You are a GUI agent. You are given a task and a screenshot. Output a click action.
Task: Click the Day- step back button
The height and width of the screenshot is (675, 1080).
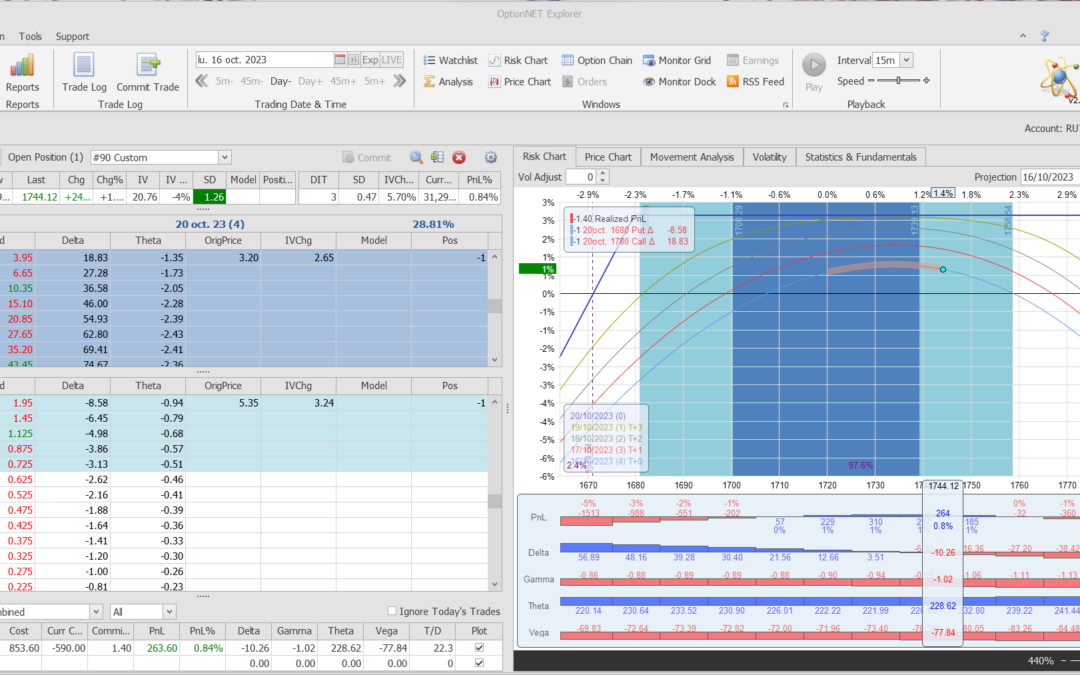click(x=280, y=81)
